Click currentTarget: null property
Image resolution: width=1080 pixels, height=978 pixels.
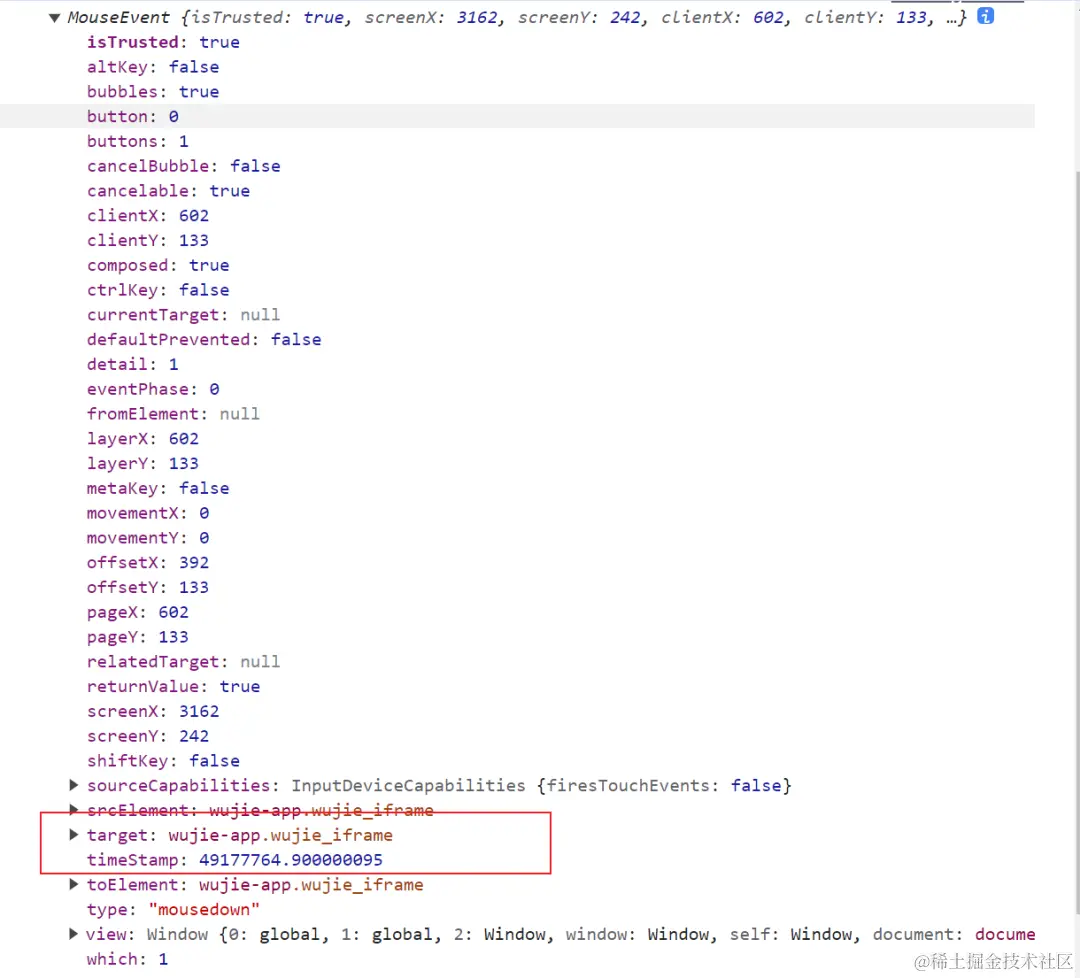[183, 315]
